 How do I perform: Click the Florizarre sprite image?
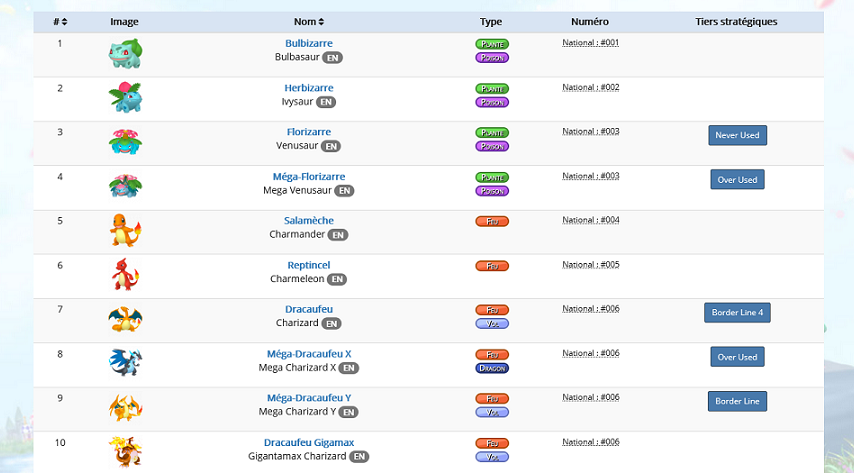click(x=125, y=142)
